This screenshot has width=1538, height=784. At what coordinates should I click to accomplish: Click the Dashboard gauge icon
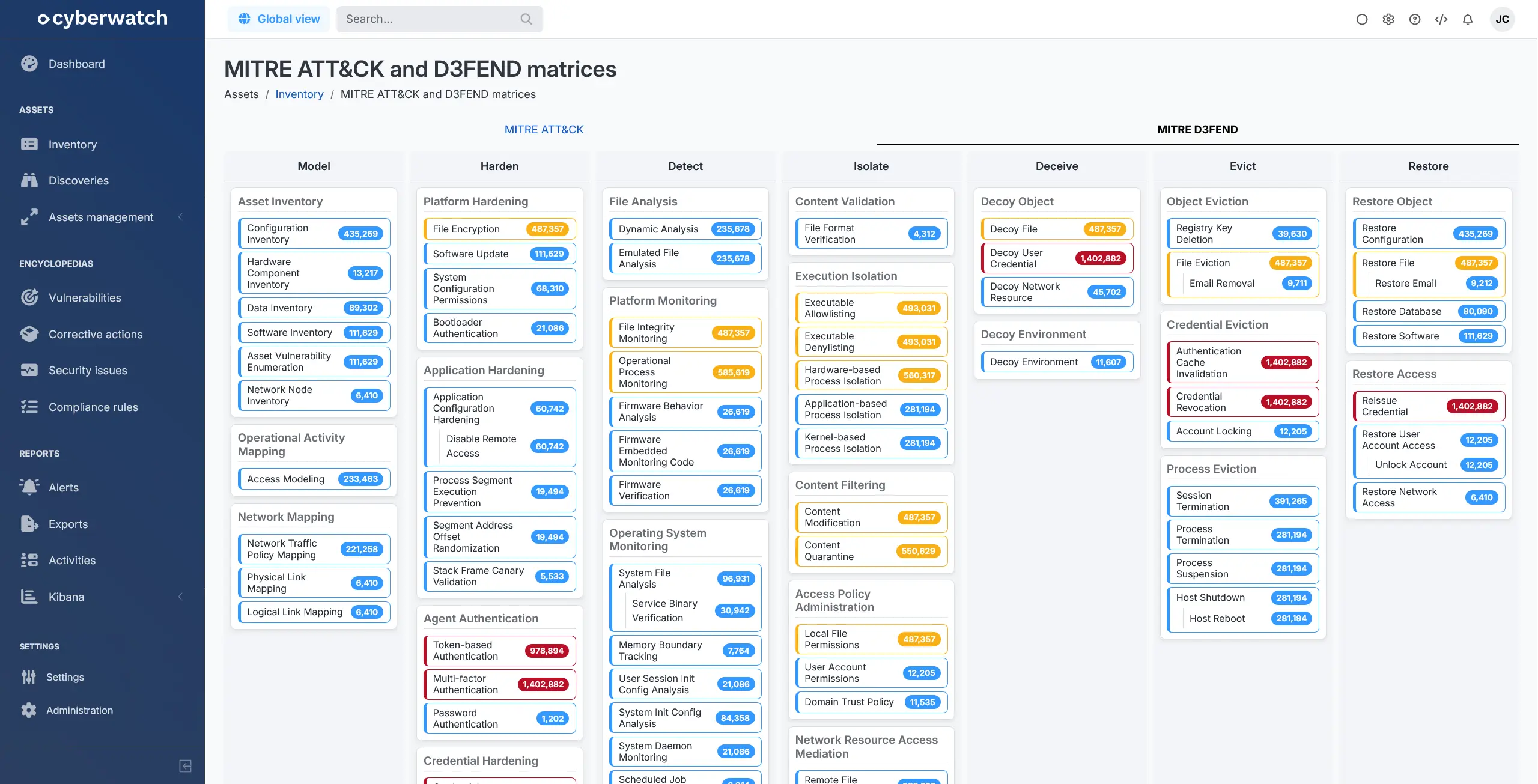point(29,64)
